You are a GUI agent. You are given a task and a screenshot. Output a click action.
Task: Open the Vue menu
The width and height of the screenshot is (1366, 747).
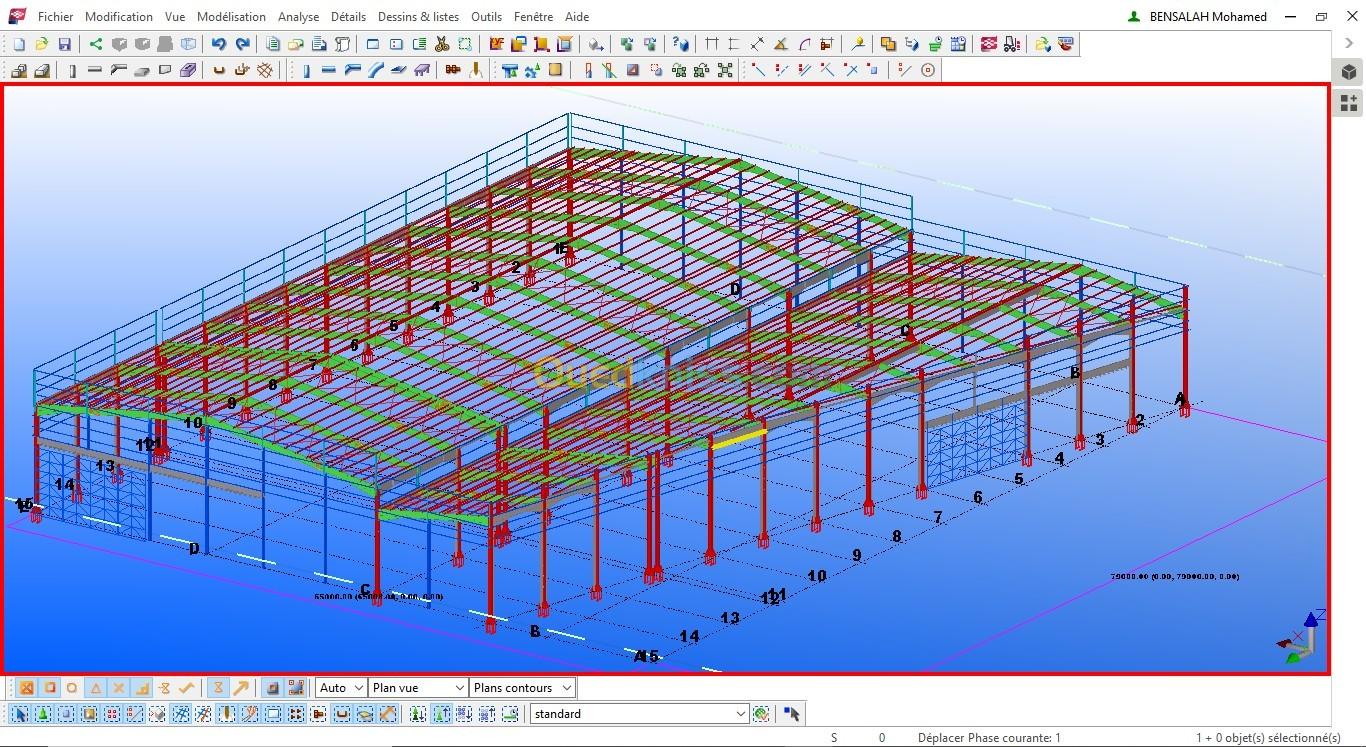click(x=175, y=17)
